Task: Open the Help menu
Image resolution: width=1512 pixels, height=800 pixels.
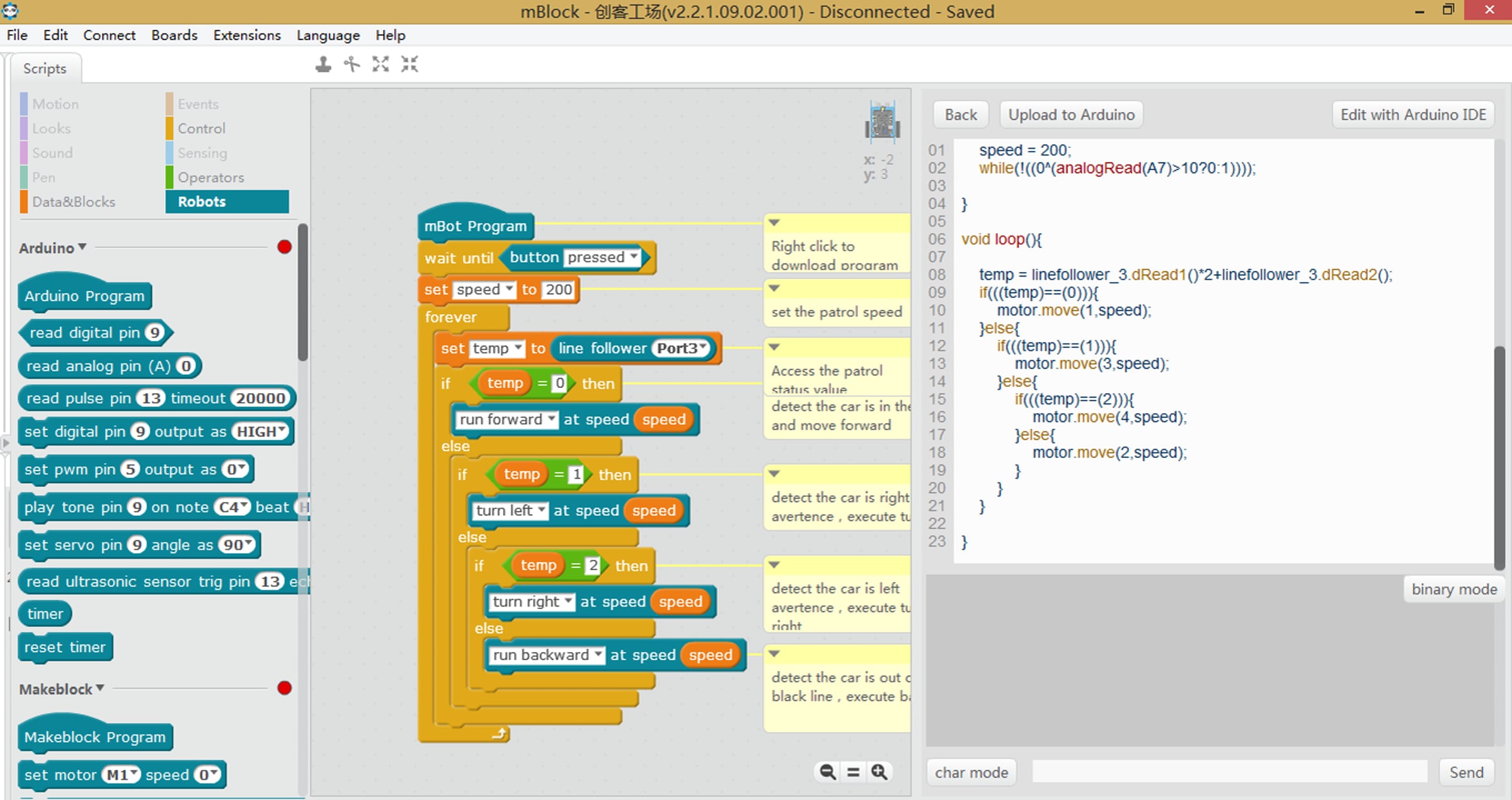Action: click(391, 35)
